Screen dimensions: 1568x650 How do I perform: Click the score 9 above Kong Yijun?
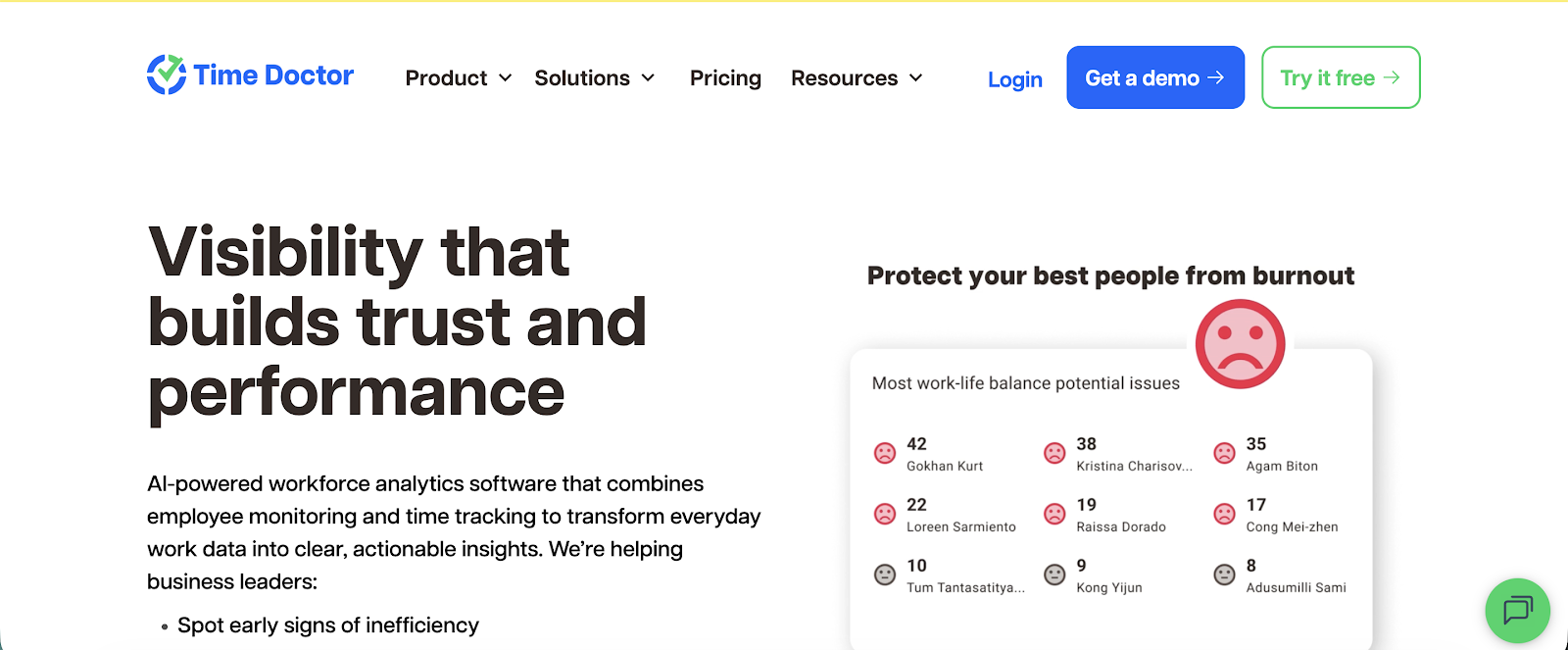click(x=1081, y=566)
